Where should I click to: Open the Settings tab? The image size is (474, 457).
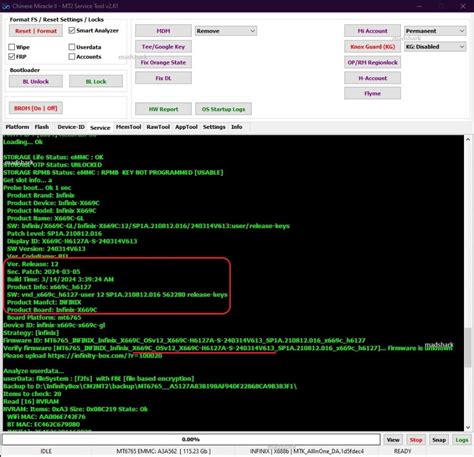click(214, 127)
